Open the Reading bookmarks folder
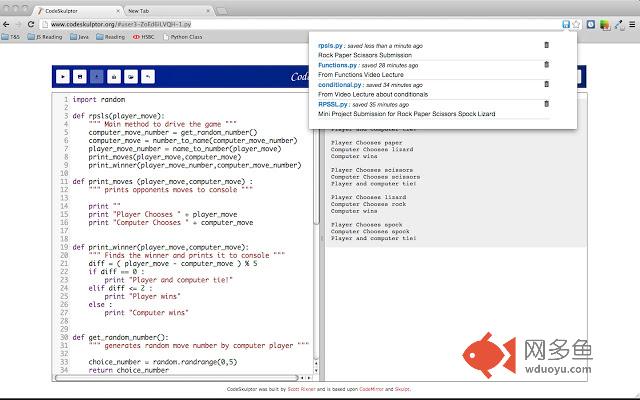Screen dimensions: 640x400 pyautogui.click(x=111, y=37)
